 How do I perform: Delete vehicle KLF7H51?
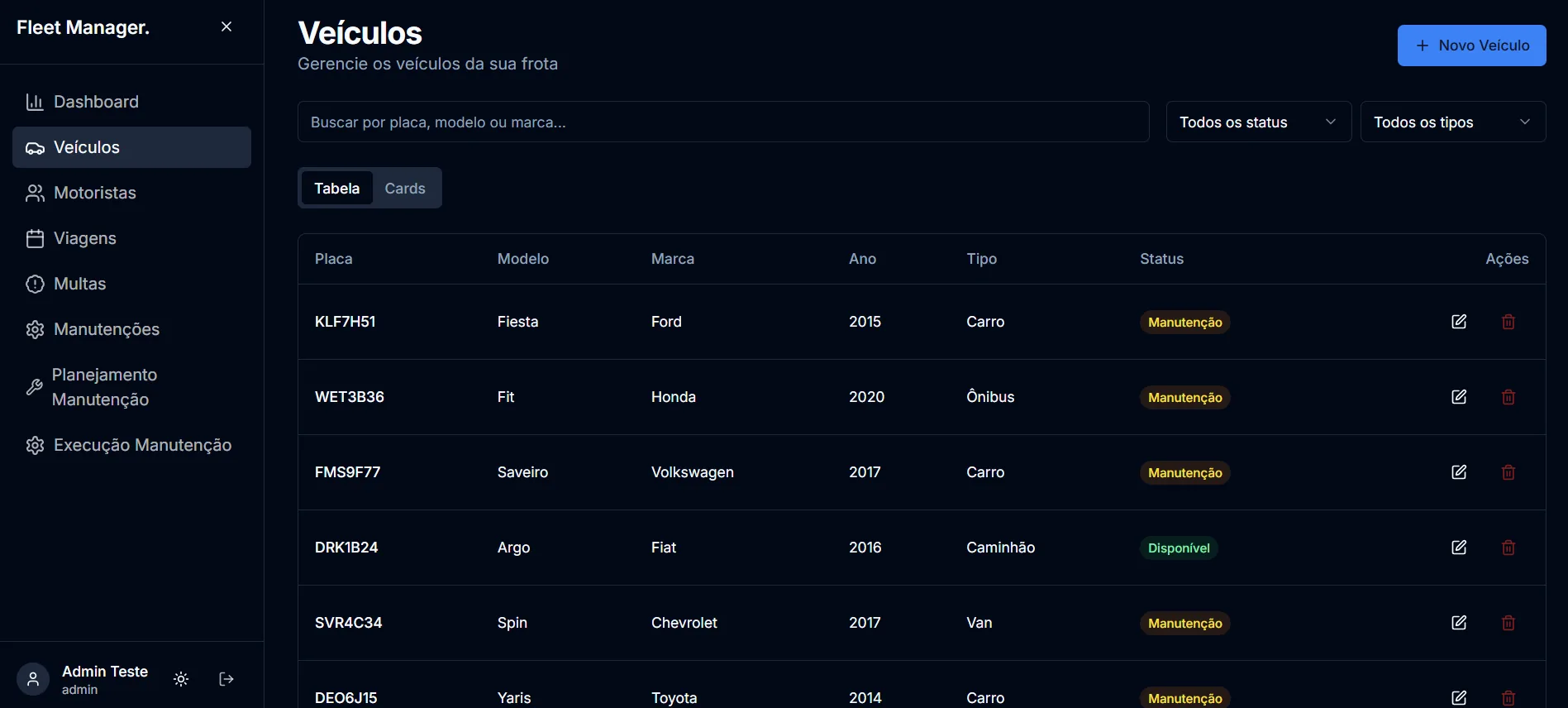point(1508,322)
